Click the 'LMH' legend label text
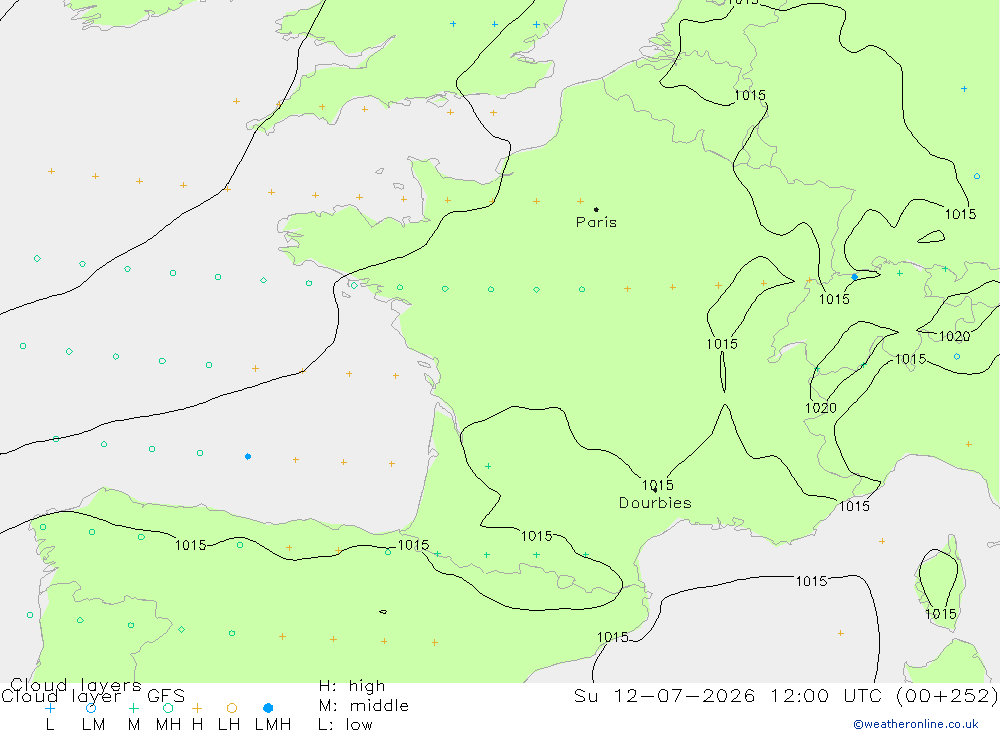 pos(273,725)
